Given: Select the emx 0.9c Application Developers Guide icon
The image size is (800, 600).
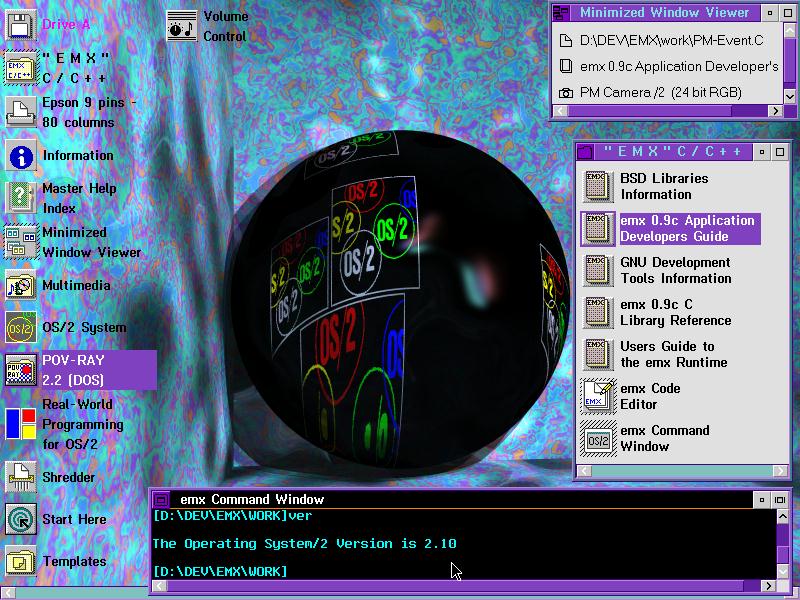Looking at the screenshot, I should click(598, 228).
